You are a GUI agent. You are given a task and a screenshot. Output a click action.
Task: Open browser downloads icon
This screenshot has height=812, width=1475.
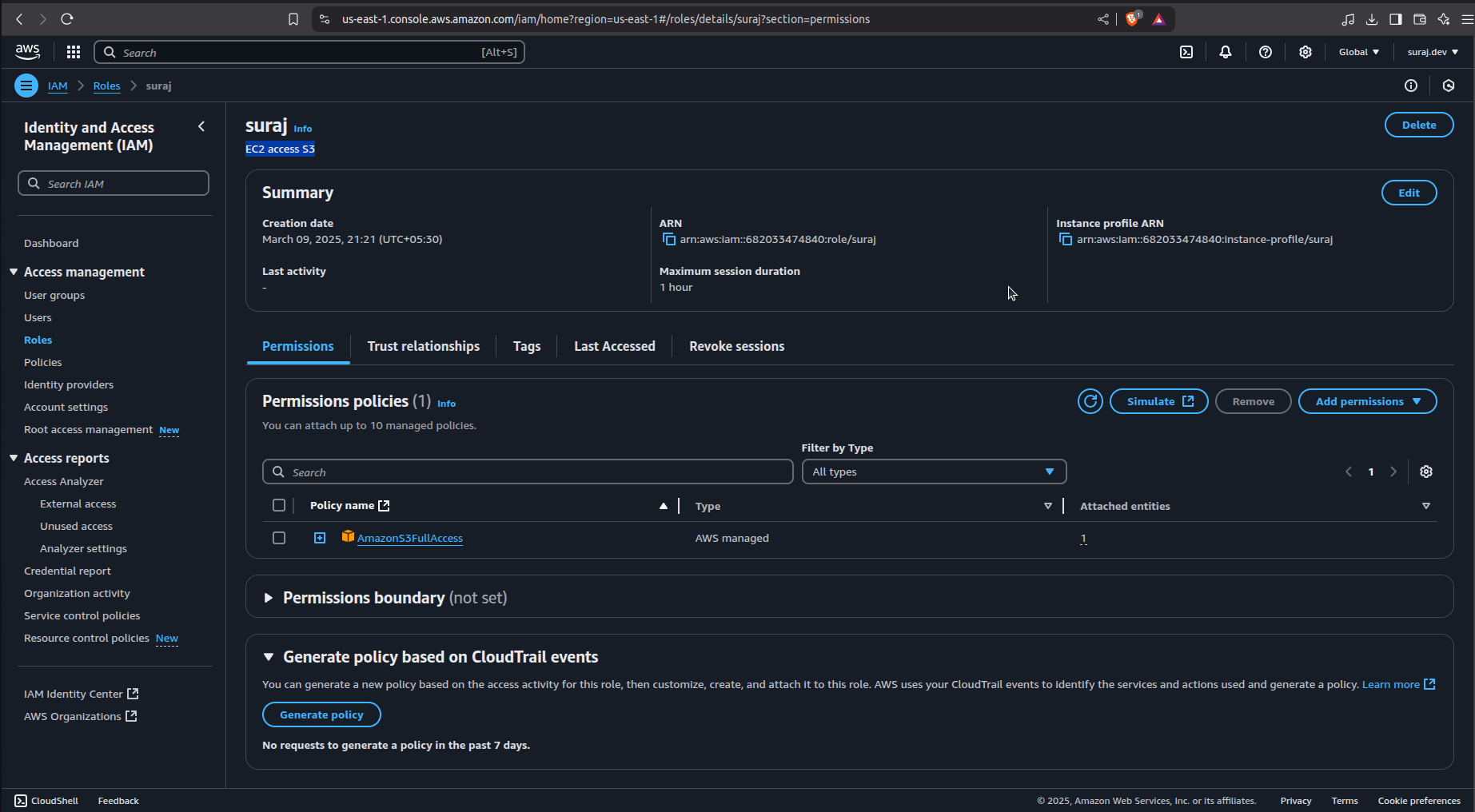pos(1372,19)
